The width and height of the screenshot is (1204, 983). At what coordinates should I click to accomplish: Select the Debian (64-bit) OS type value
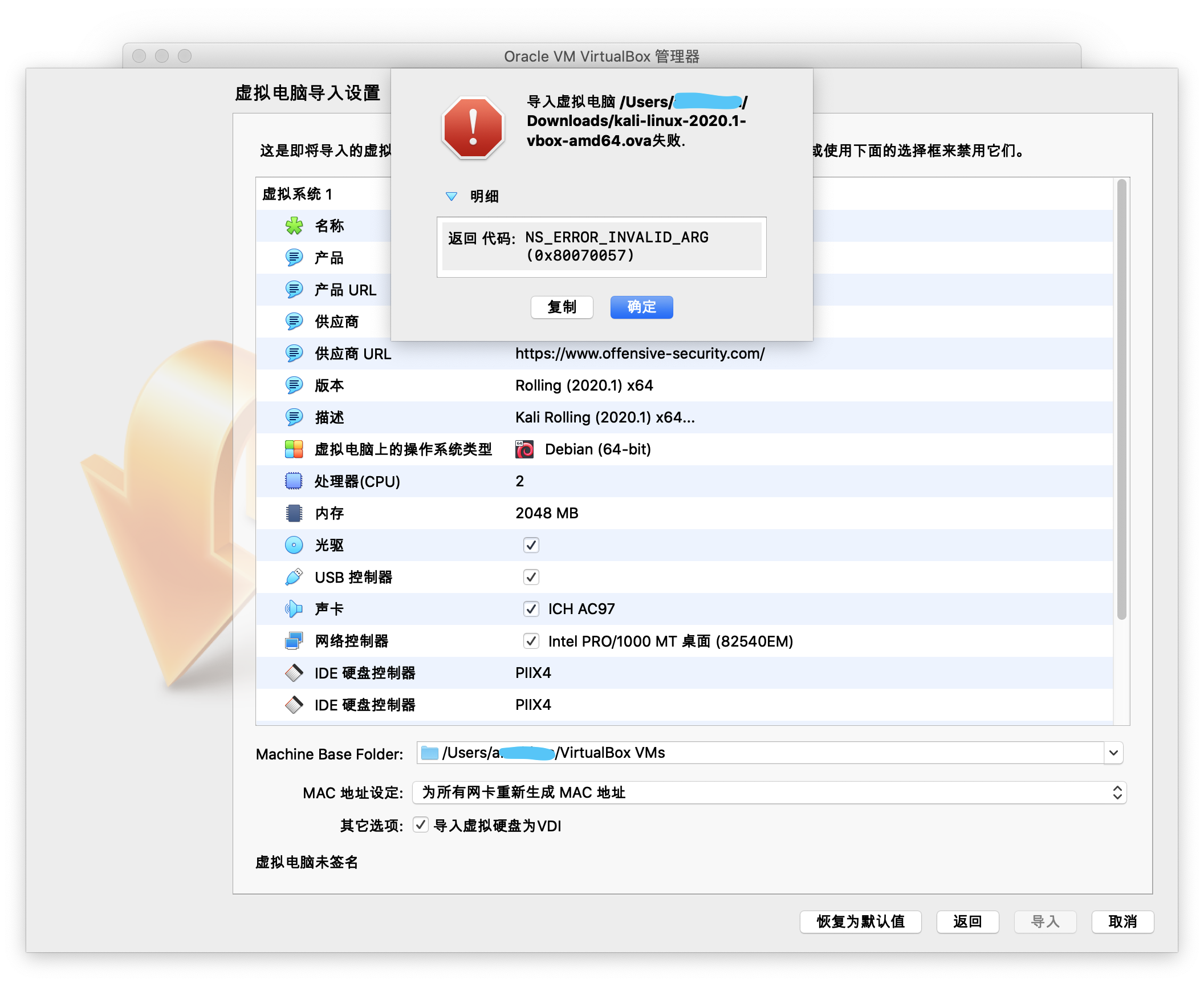coord(598,449)
